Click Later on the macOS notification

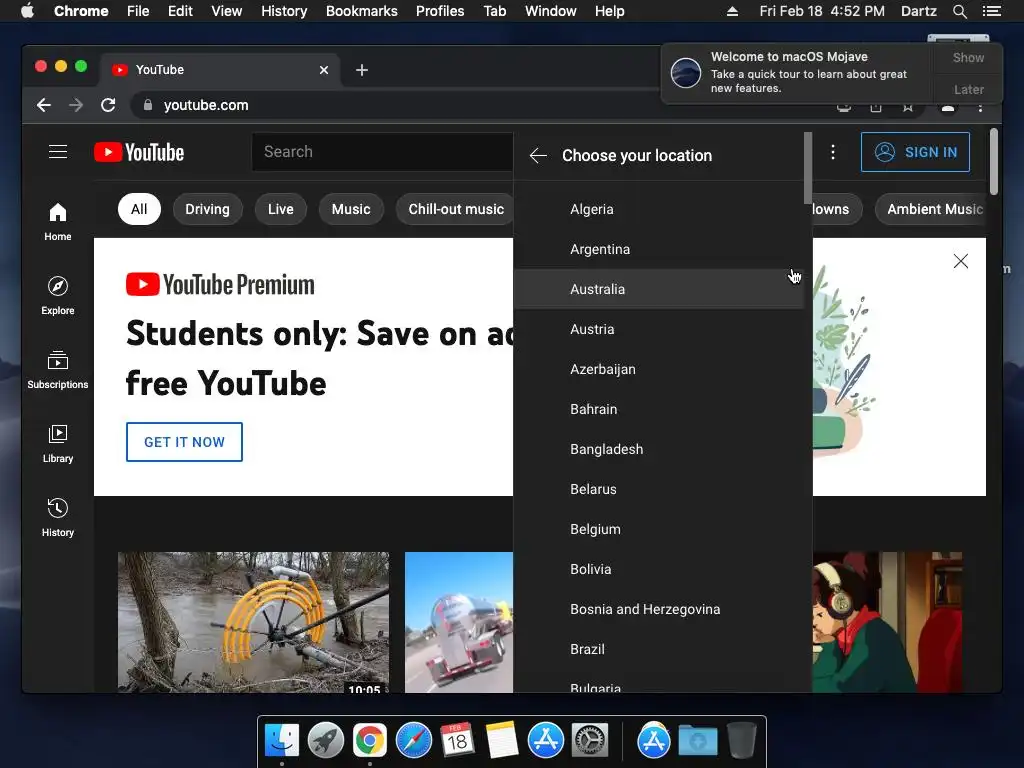[x=968, y=89]
